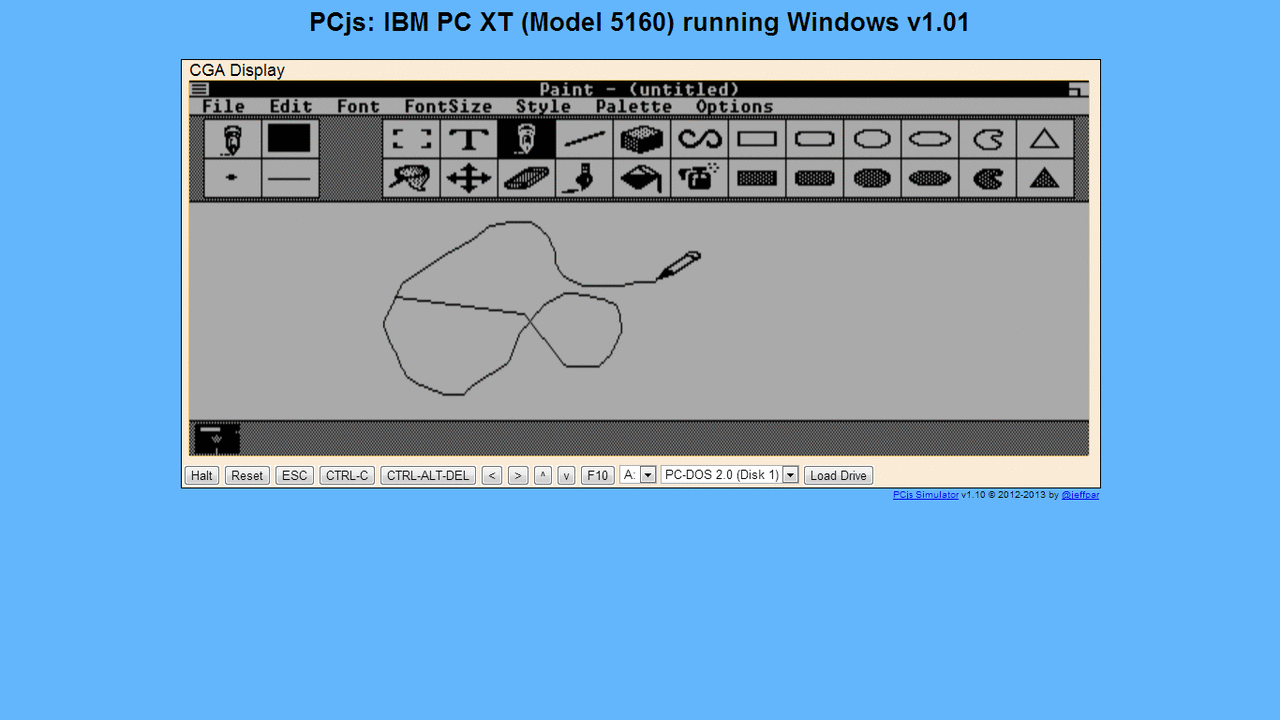1280x720 pixels.
Task: Select the hollow Circle tool
Action: click(872, 139)
